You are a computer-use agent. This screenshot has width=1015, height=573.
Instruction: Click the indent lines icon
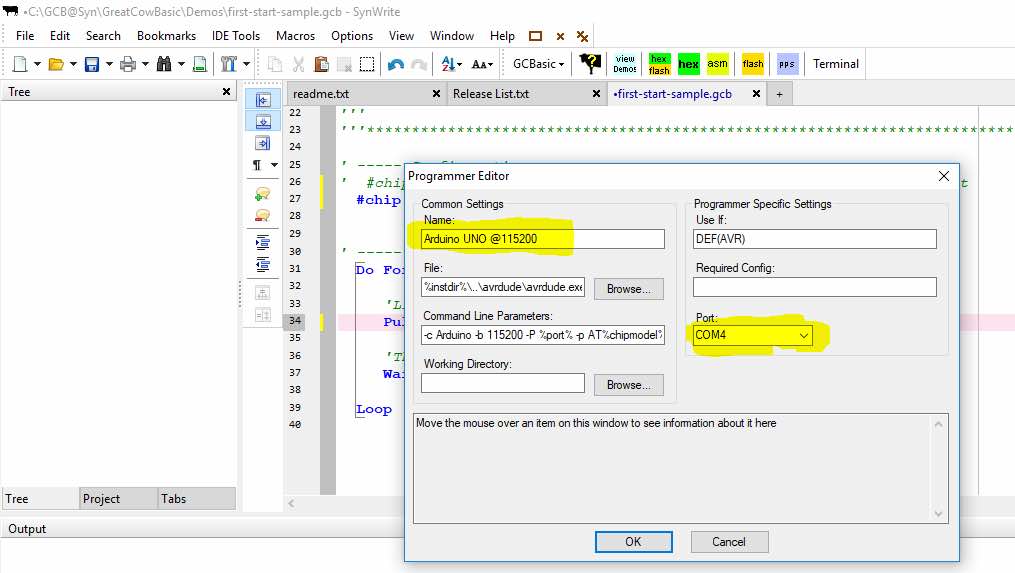pos(262,243)
